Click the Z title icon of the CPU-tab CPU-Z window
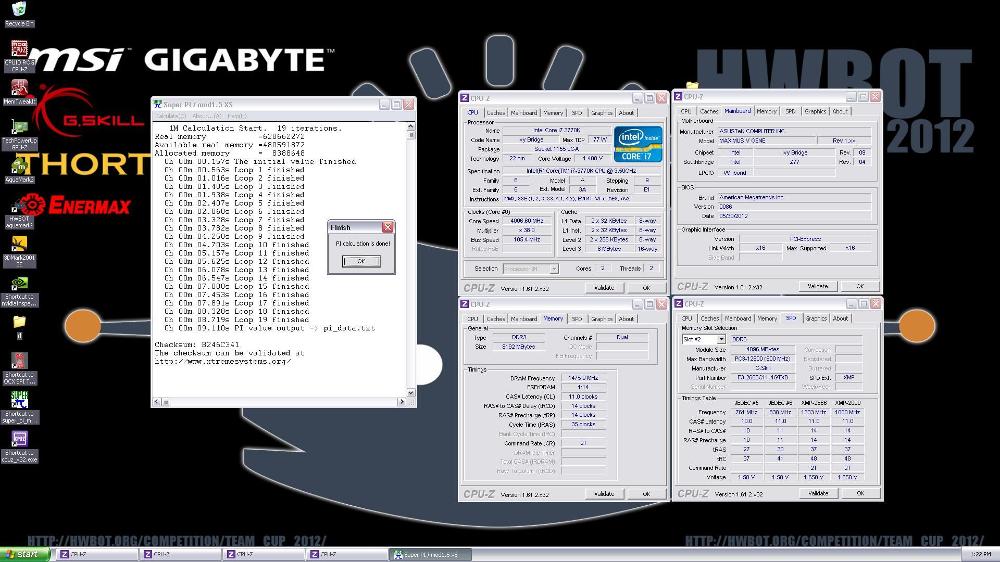The width and height of the screenshot is (1000, 562). click(x=464, y=98)
